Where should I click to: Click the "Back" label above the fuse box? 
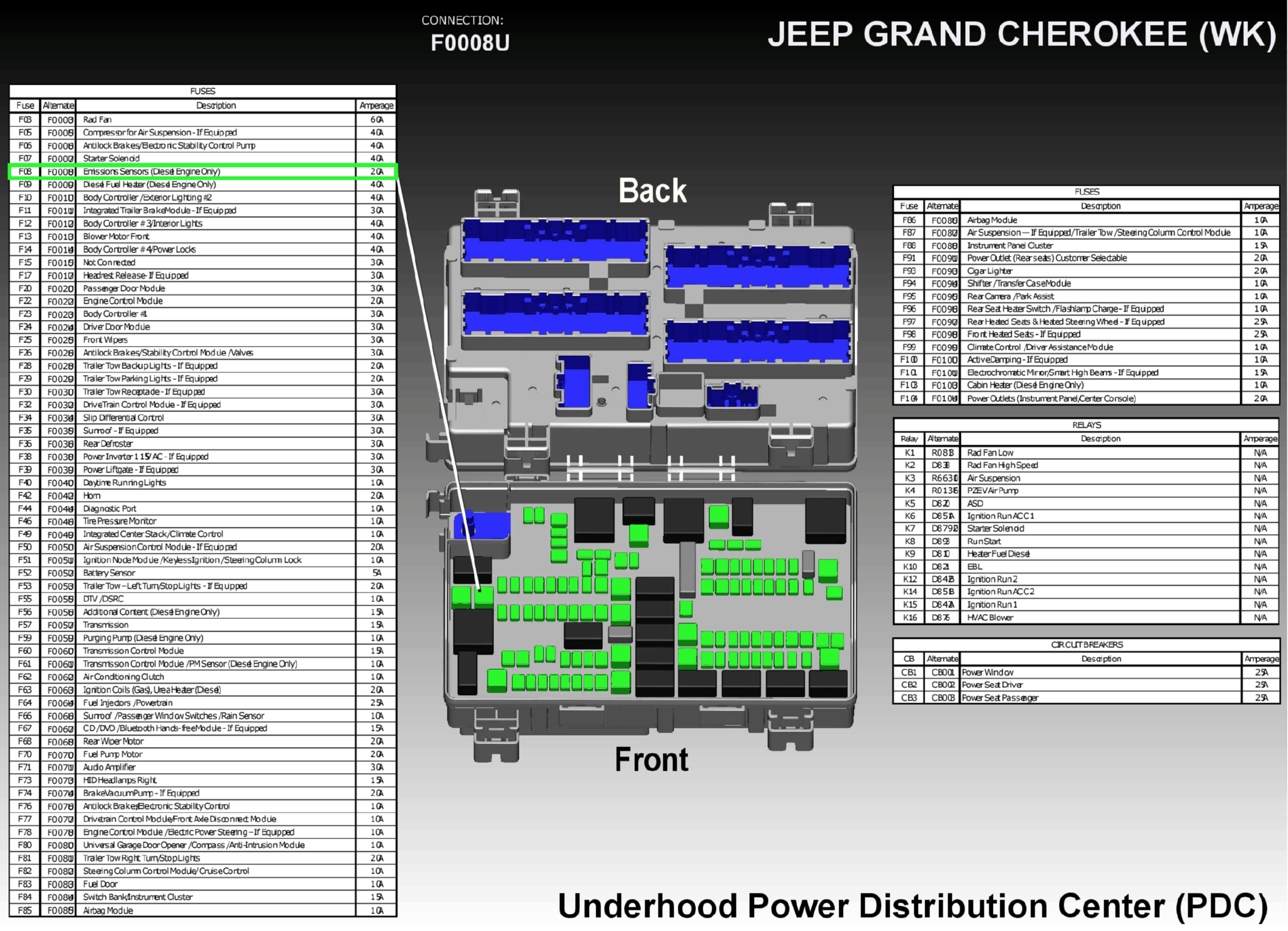click(652, 191)
